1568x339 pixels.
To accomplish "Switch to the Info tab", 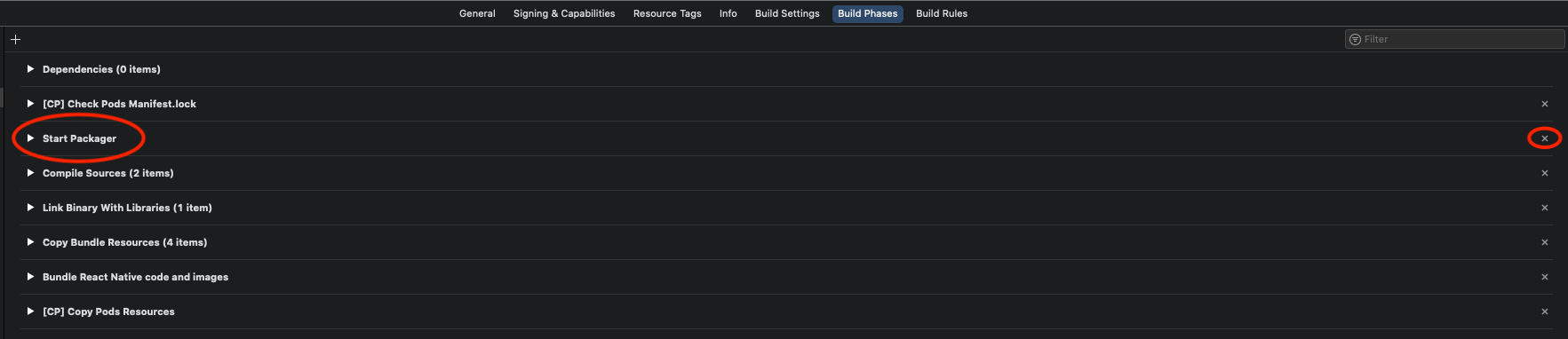I will (x=728, y=13).
